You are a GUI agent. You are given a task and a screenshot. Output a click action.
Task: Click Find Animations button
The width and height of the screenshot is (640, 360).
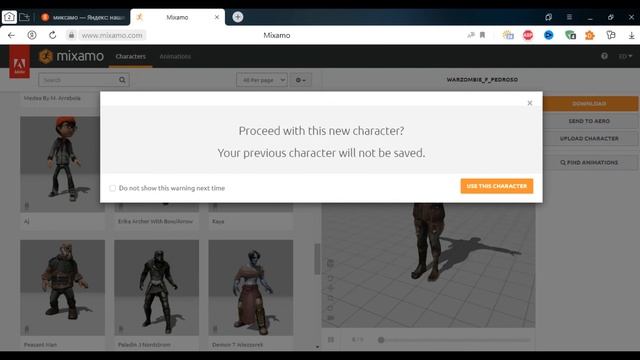click(589, 162)
